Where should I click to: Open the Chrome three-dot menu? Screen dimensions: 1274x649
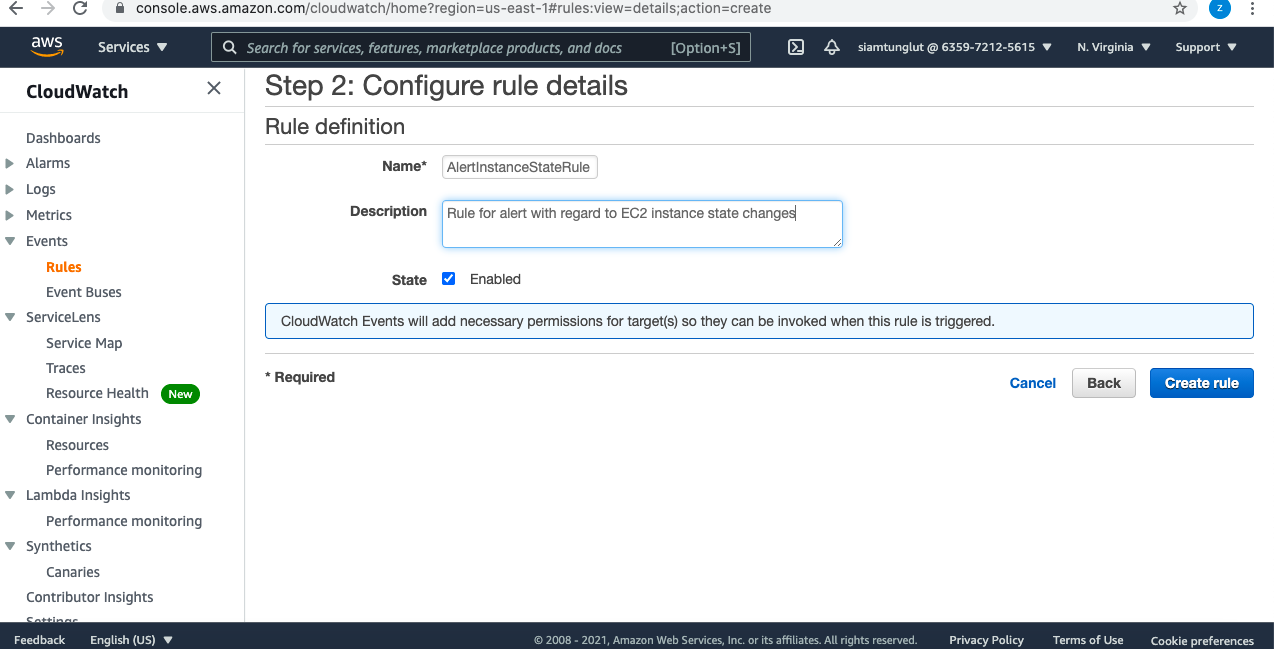tap(1253, 8)
